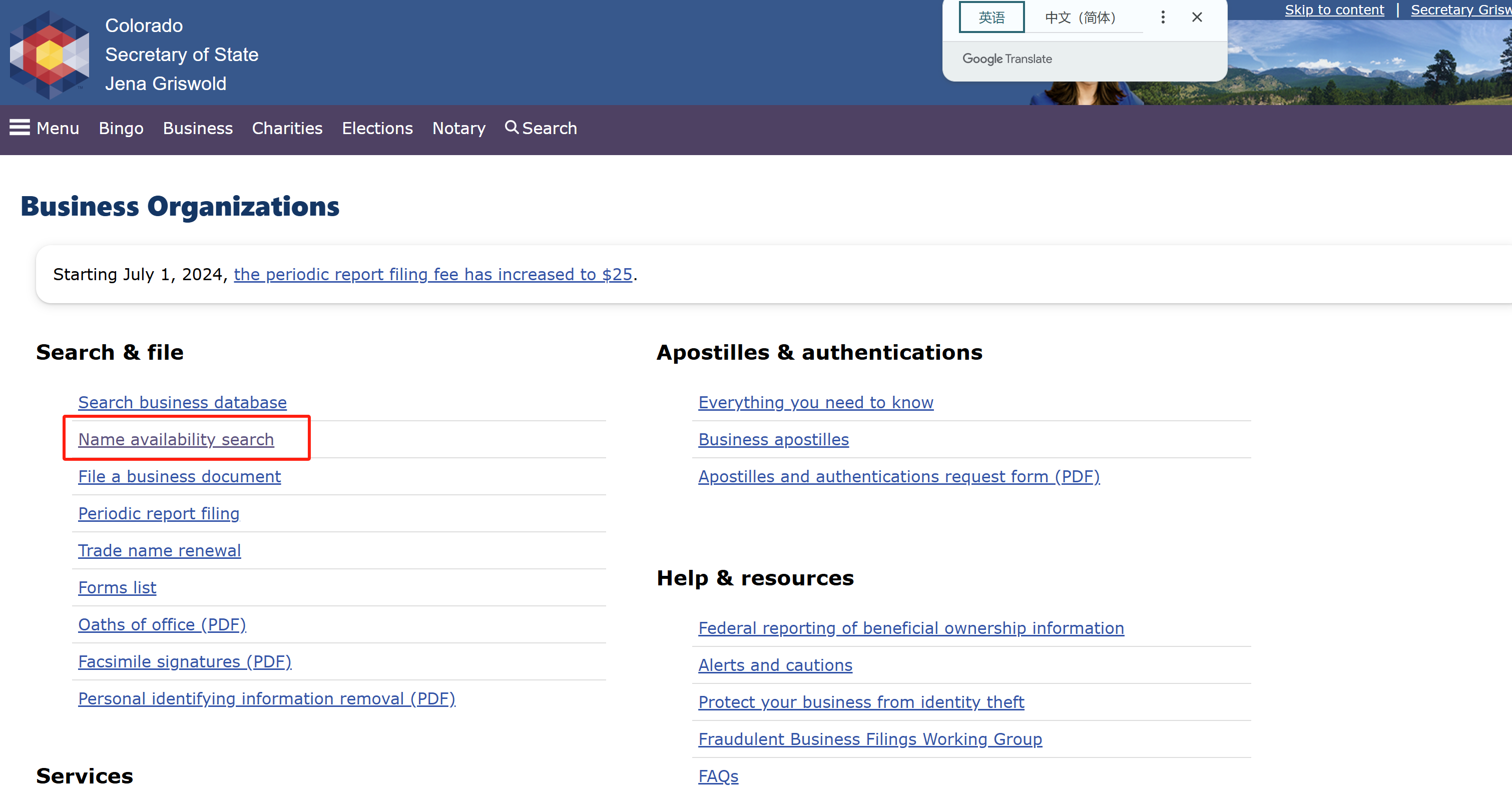1512x788 pixels.
Task: Open Facsimile signatures (PDF) link
Action: (185, 661)
